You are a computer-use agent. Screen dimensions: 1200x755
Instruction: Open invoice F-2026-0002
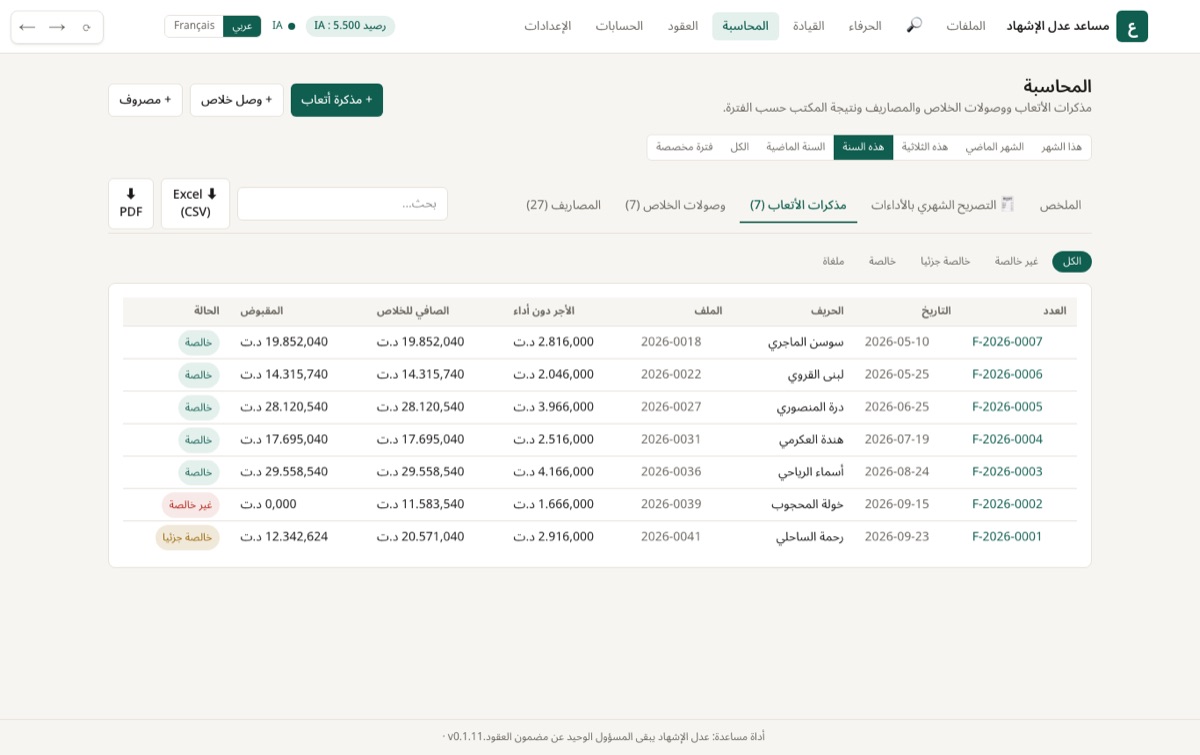coord(1007,505)
